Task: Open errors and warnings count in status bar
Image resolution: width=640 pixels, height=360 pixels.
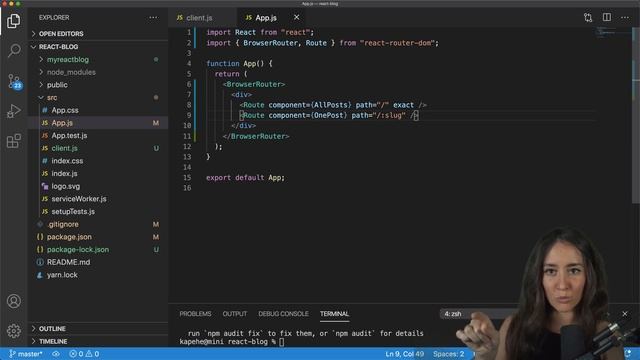Action: (84, 354)
